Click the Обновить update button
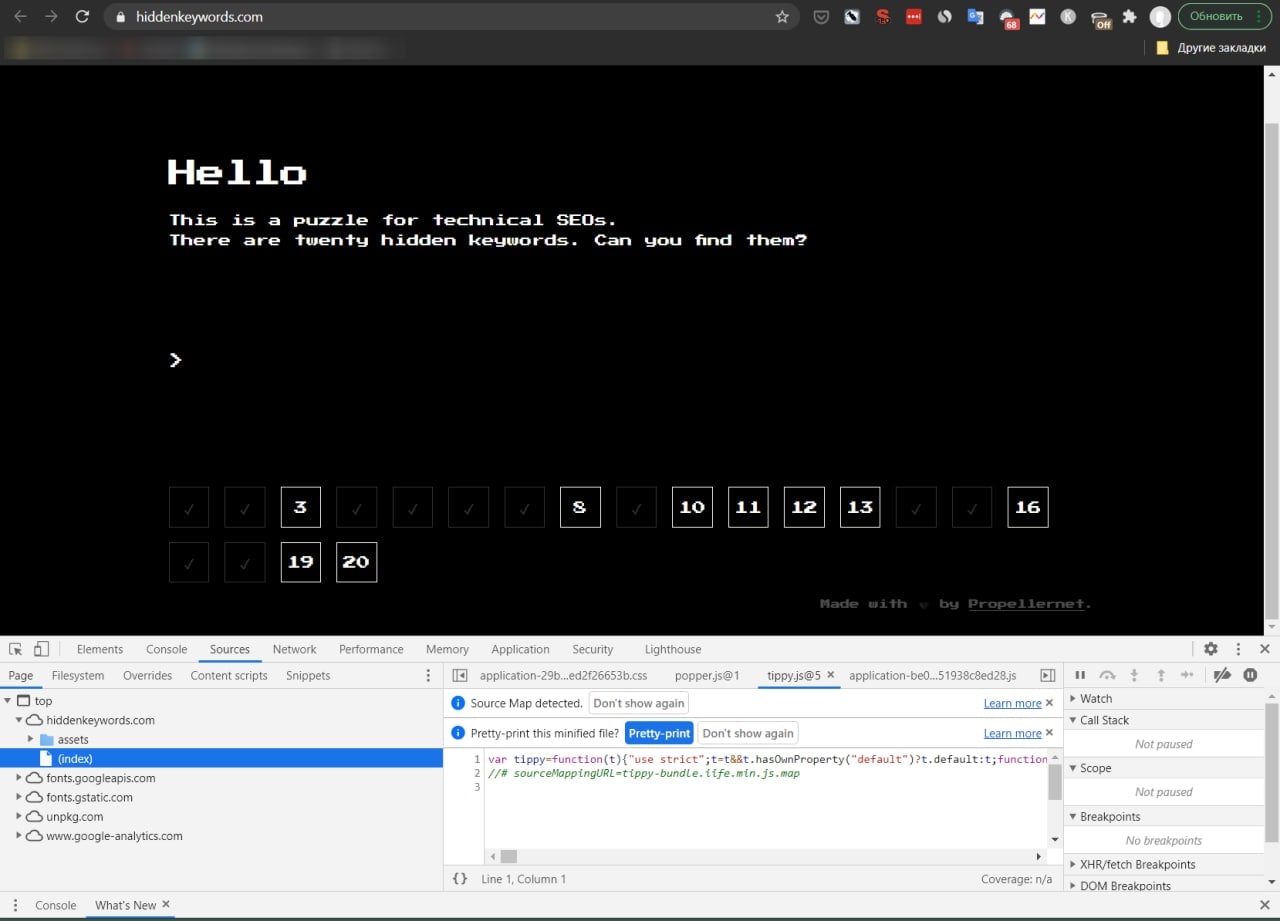Image resolution: width=1280 pixels, height=921 pixels. [x=1224, y=17]
